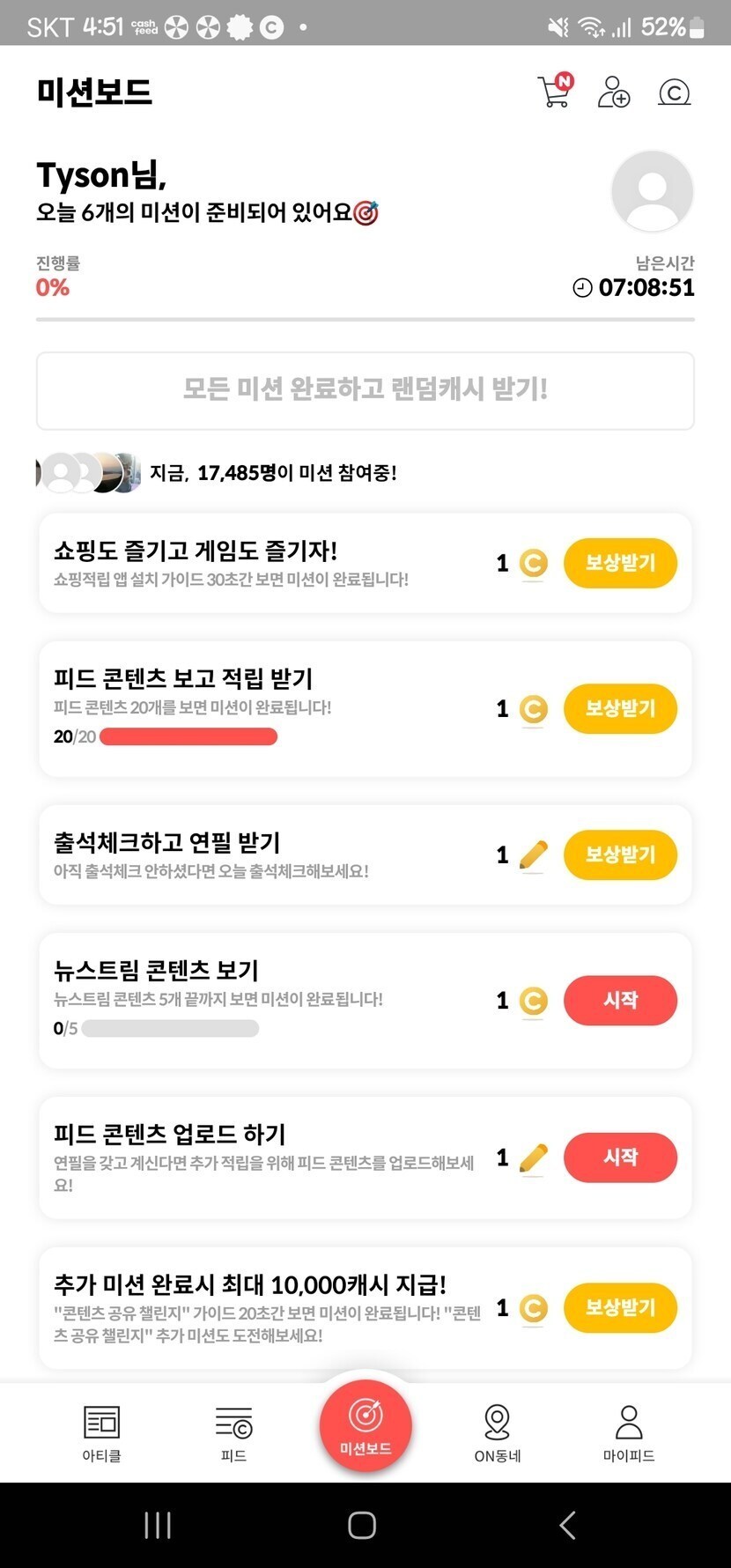Open Android recent apps button
Screen dimensions: 731x1568
[x=158, y=1525]
